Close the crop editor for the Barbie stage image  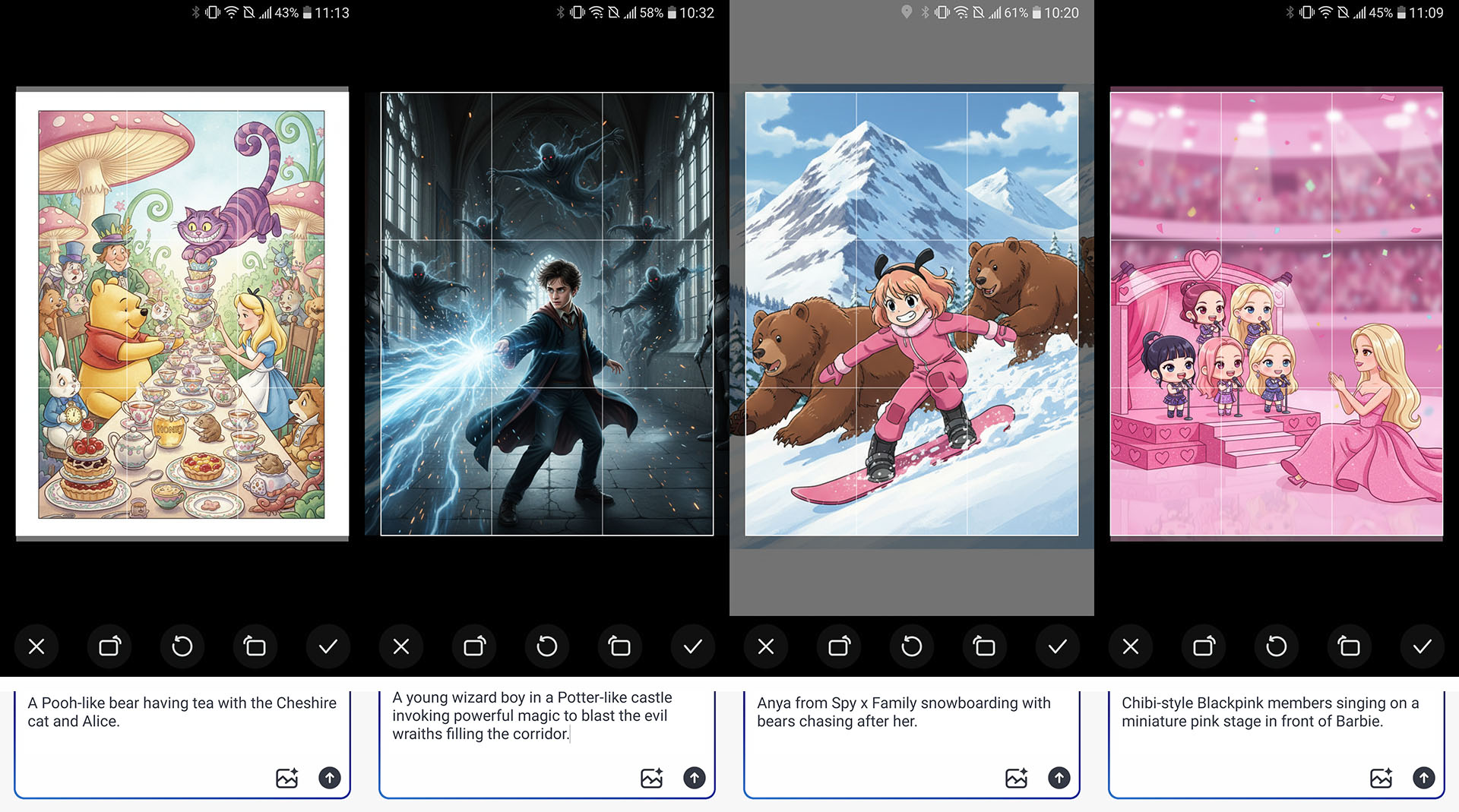(1131, 646)
